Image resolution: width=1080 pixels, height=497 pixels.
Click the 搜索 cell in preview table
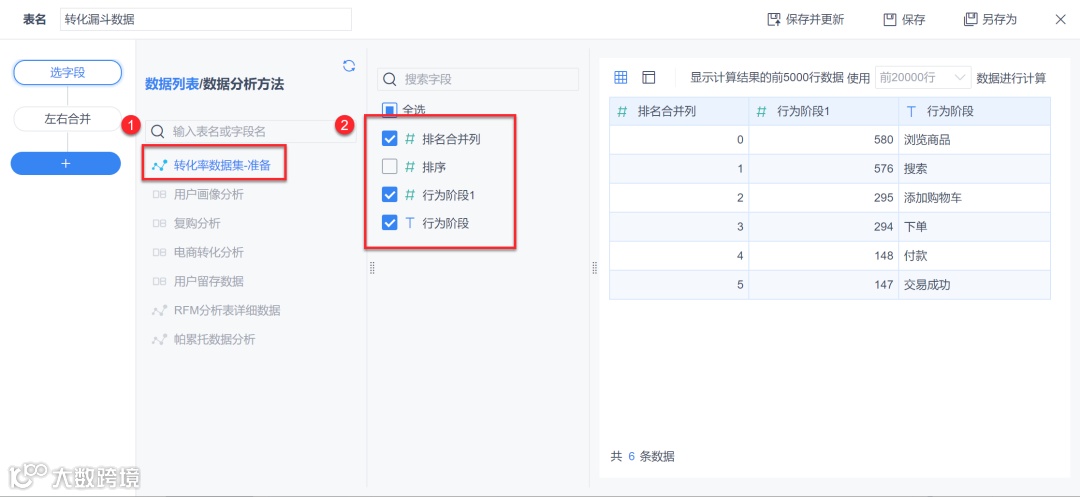point(975,169)
